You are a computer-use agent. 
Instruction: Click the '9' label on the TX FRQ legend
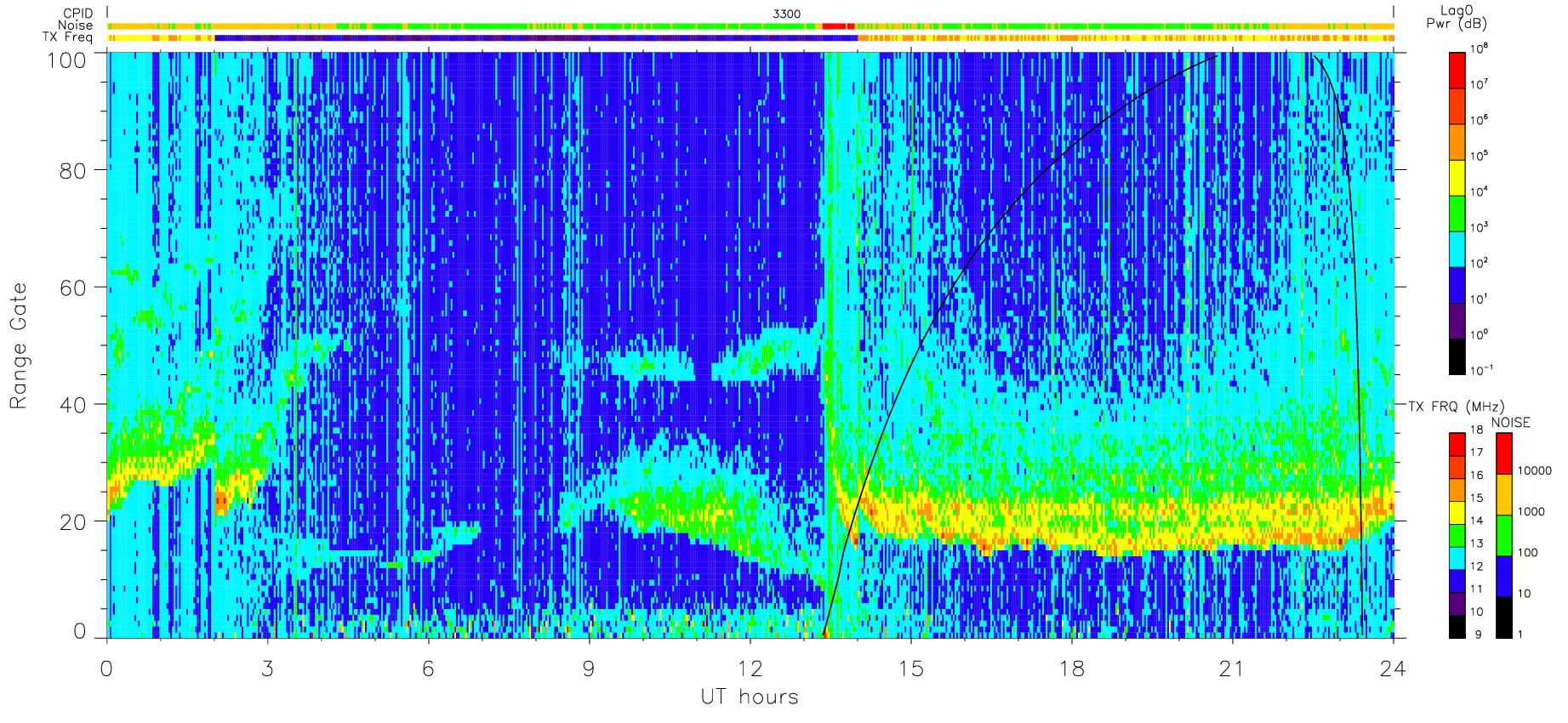point(1478,635)
